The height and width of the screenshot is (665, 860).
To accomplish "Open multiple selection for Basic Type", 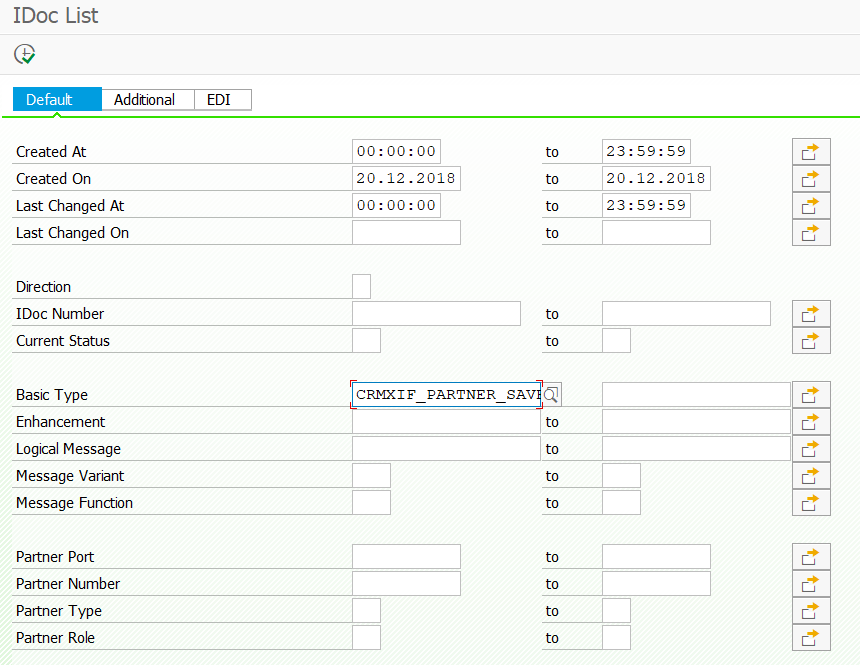I will [811, 395].
